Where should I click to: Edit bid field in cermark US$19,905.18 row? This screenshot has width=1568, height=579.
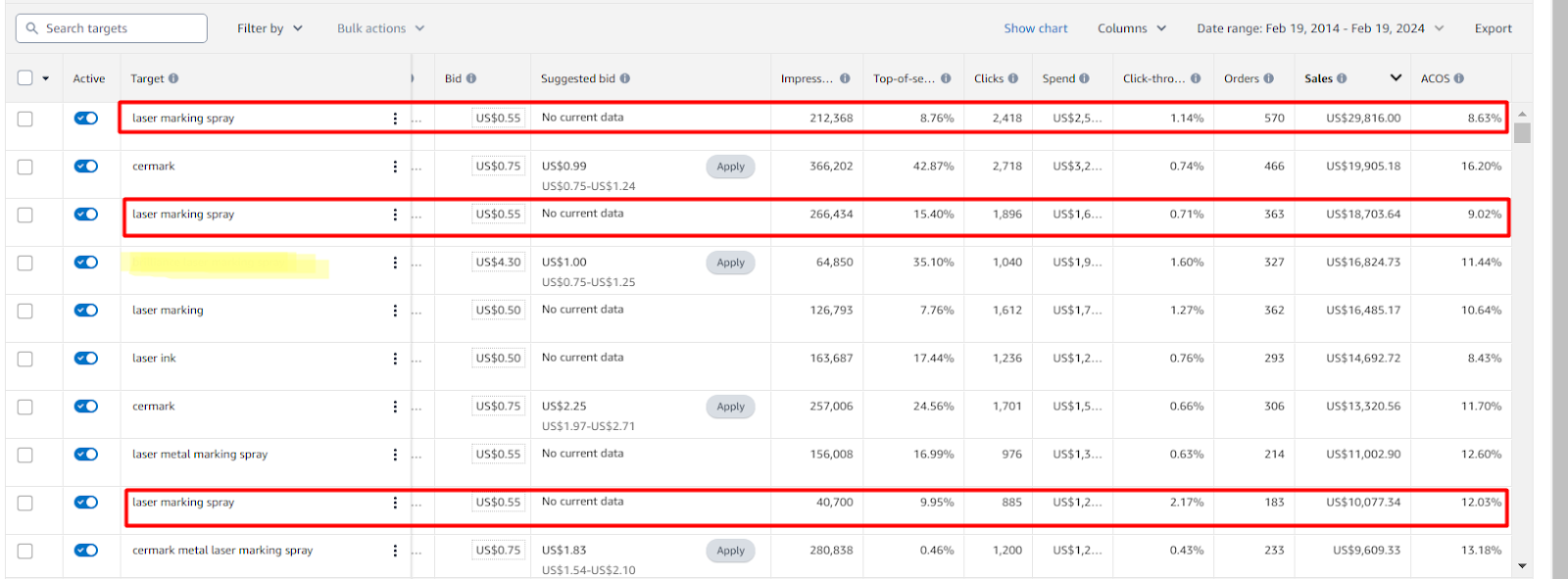pos(498,167)
